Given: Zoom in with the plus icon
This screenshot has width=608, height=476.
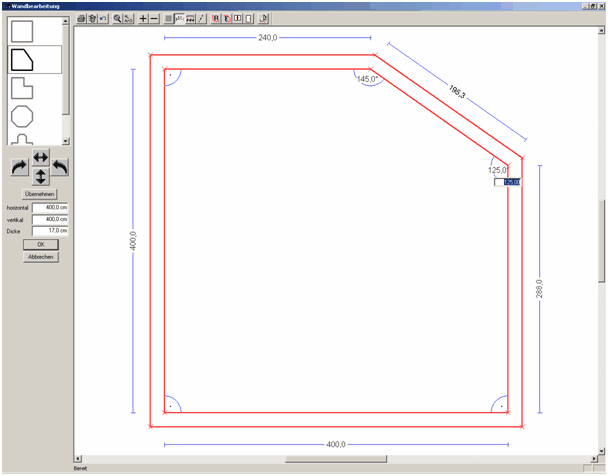Looking at the screenshot, I should click(x=142, y=18).
